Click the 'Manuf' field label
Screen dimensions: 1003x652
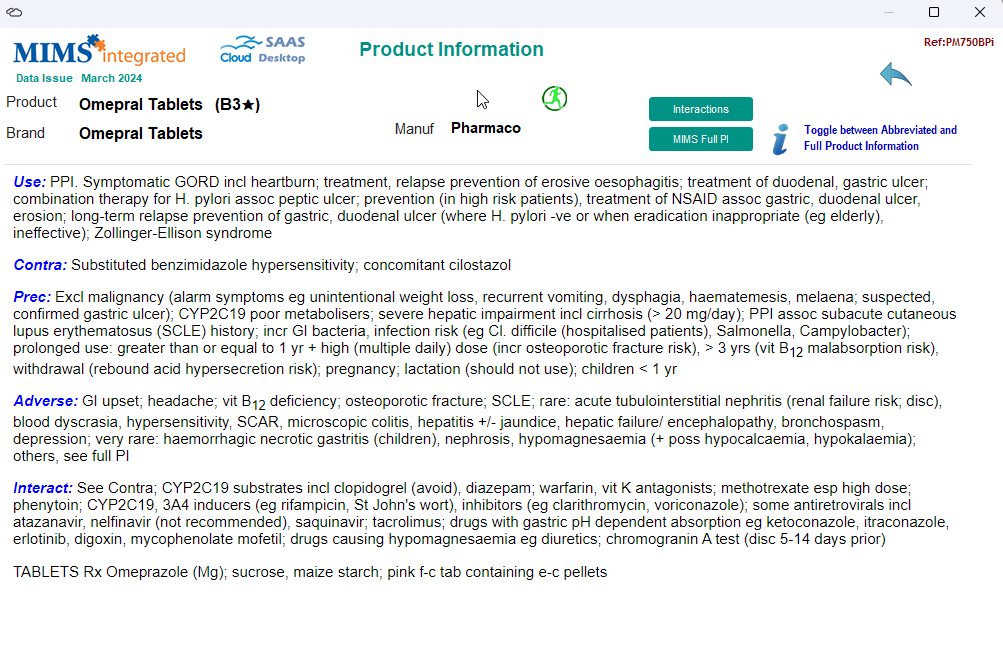click(x=415, y=129)
